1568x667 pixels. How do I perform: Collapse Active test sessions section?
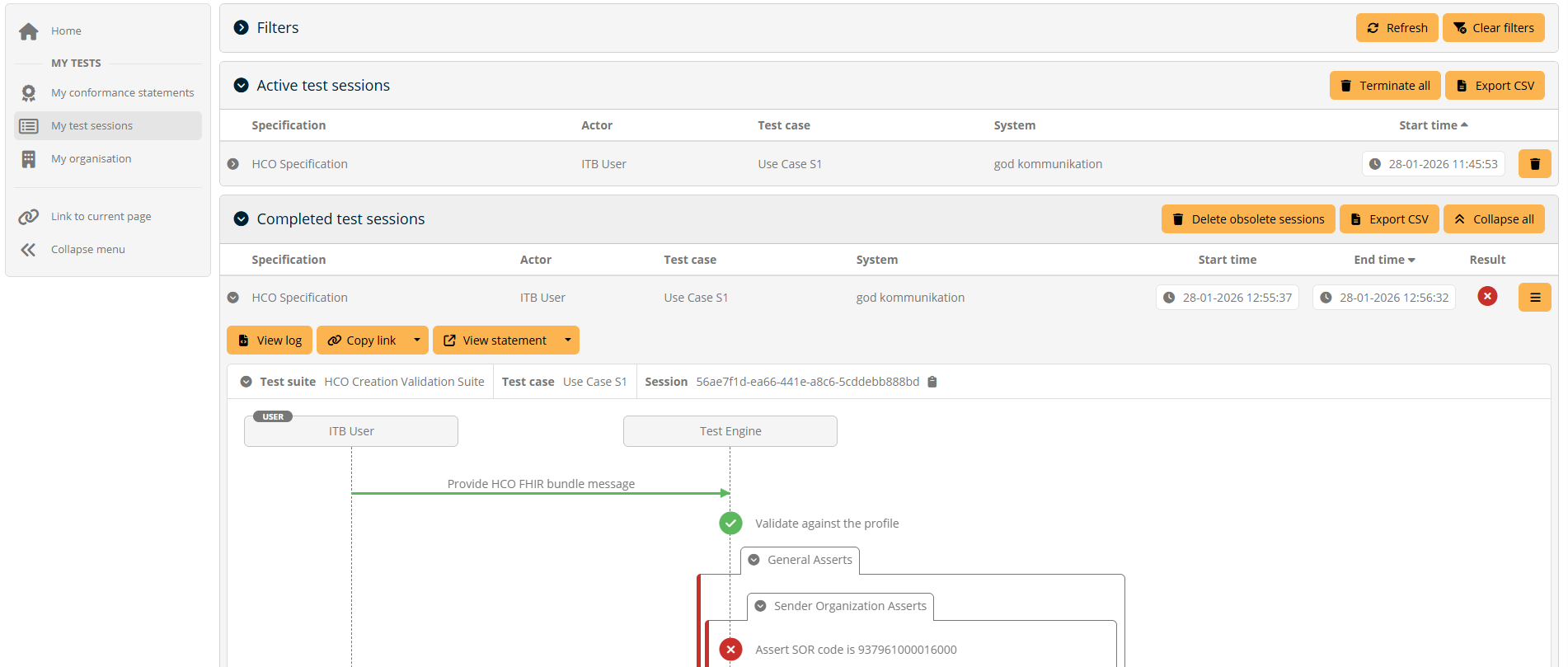(x=242, y=85)
